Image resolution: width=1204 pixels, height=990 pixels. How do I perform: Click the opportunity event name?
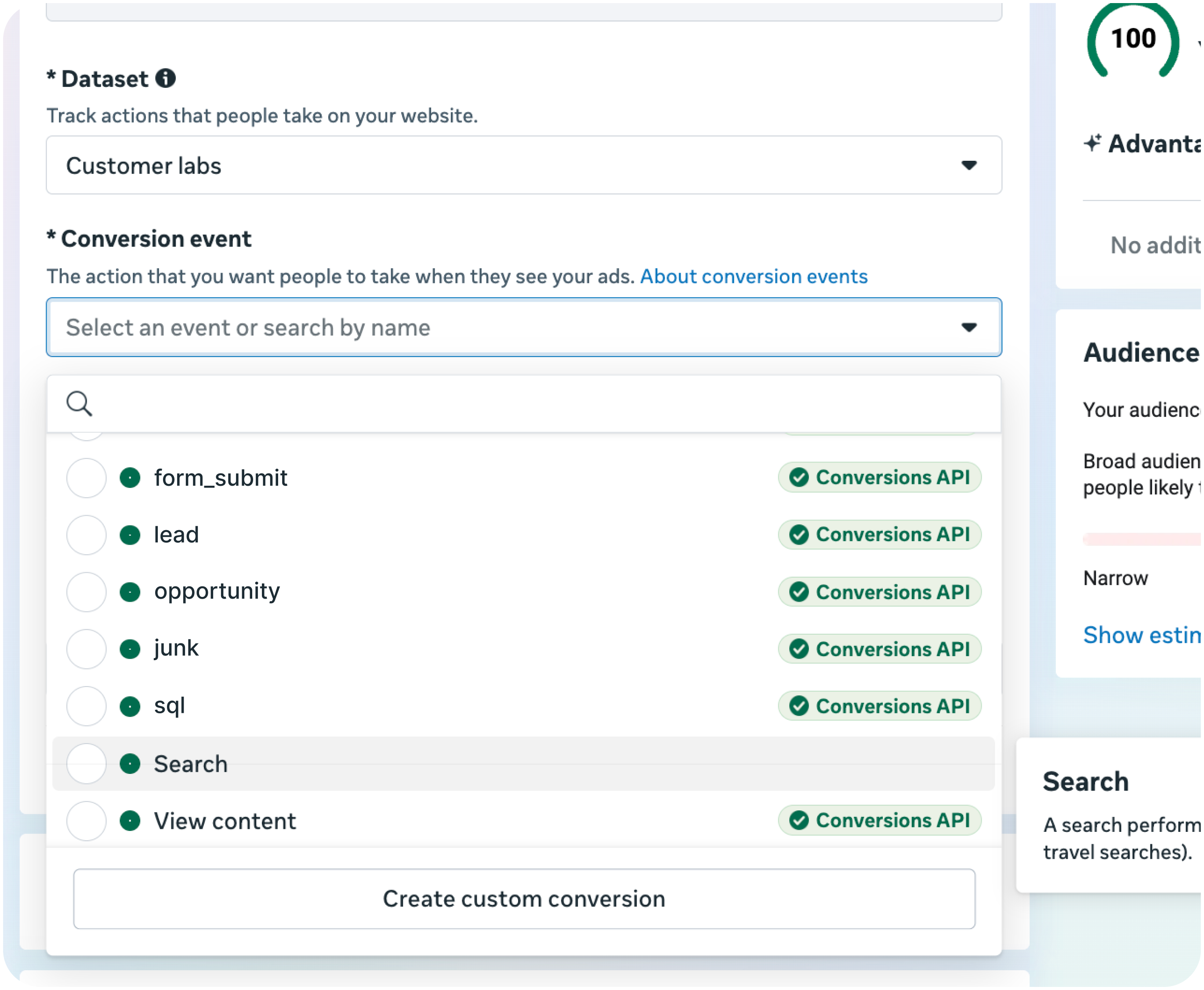pos(217,592)
